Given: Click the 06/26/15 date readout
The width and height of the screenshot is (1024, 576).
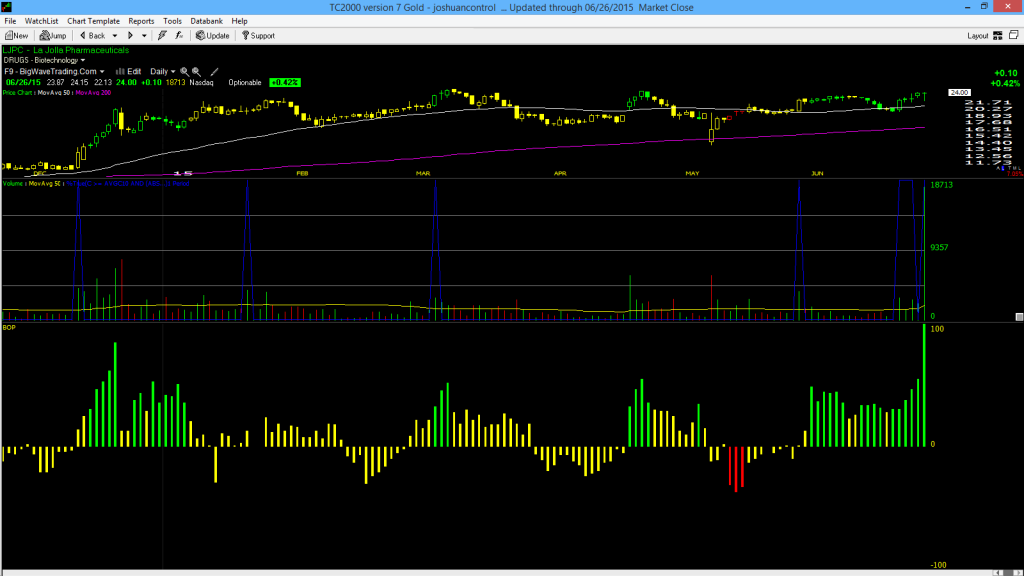Looking at the screenshot, I should click(24, 82).
